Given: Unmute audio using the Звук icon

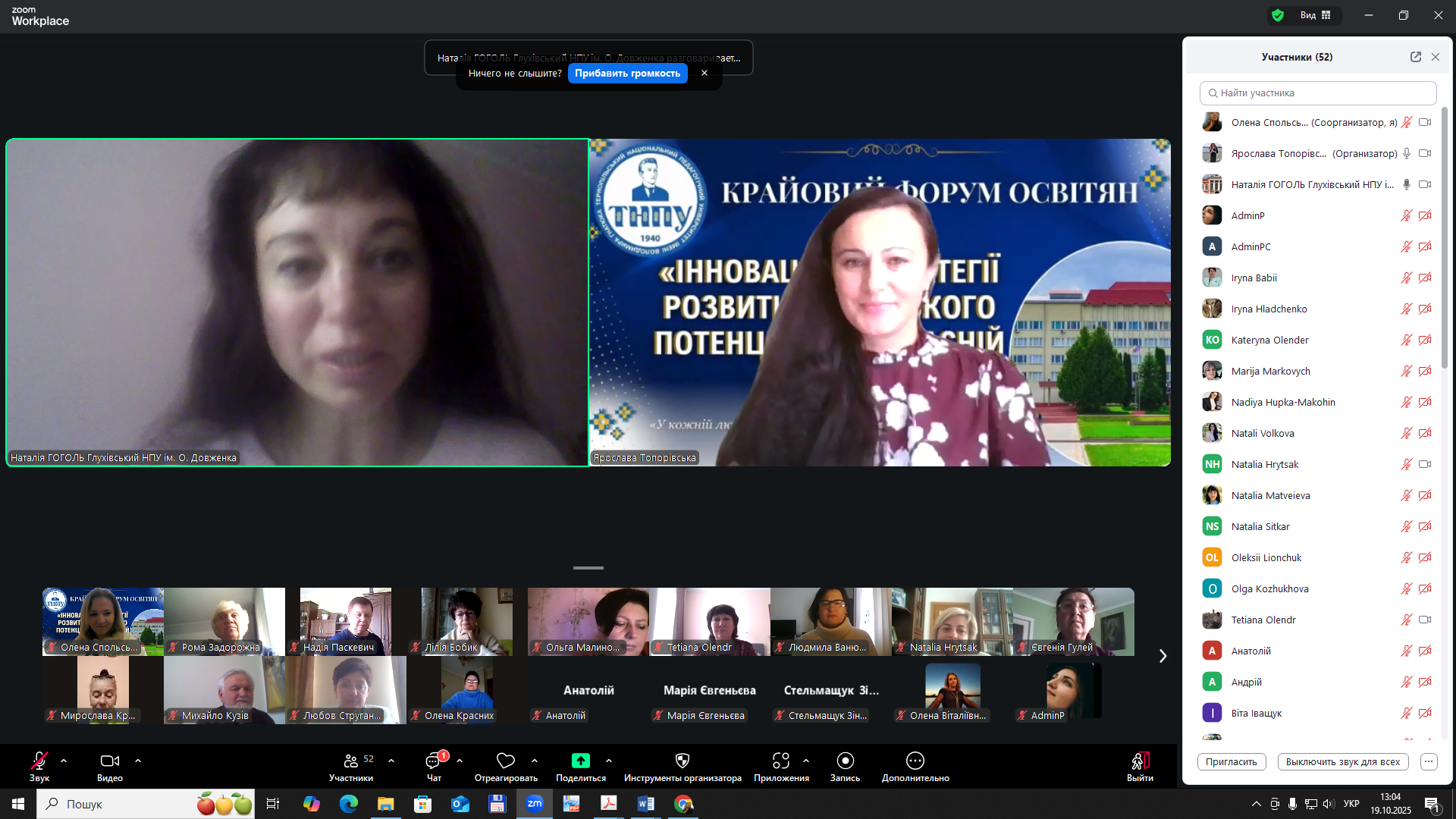Looking at the screenshot, I should (x=39, y=762).
